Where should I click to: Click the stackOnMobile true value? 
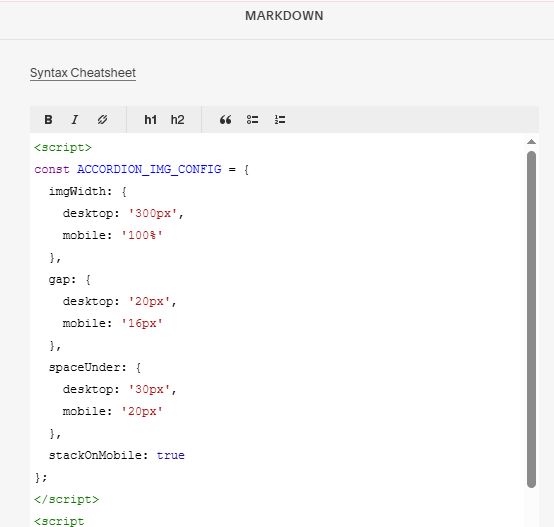tap(171, 455)
